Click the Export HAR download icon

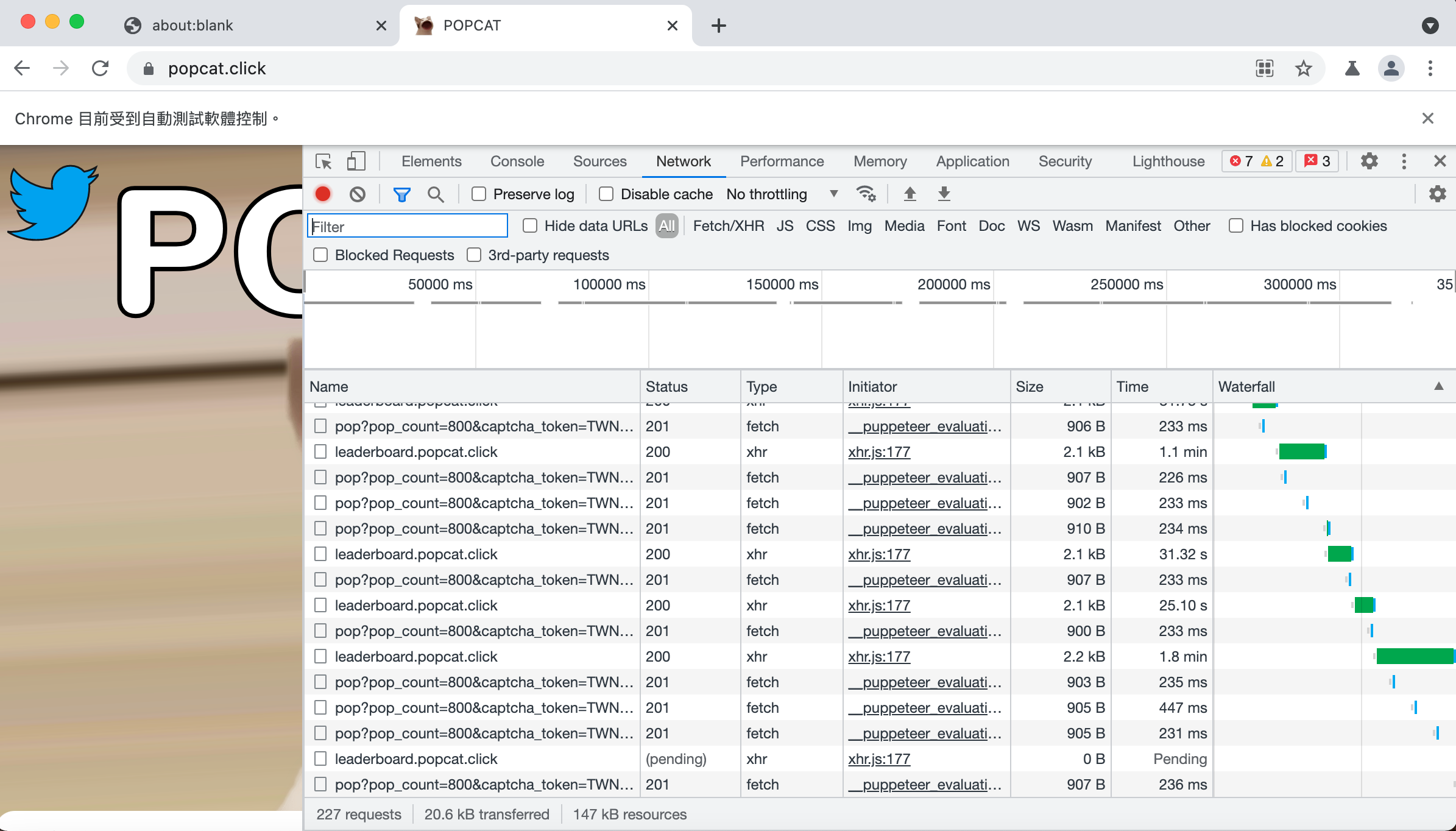(944, 194)
